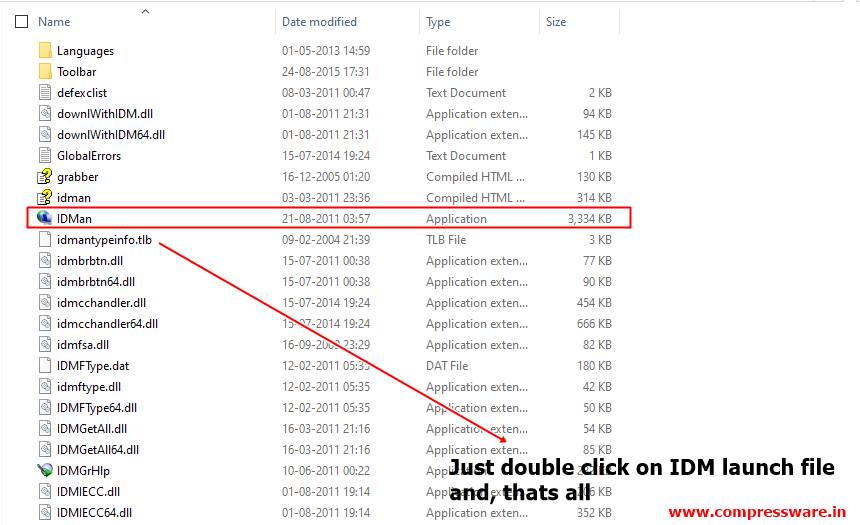Click the idmftype.dll file icon
The width and height of the screenshot is (860, 525).
coord(45,387)
